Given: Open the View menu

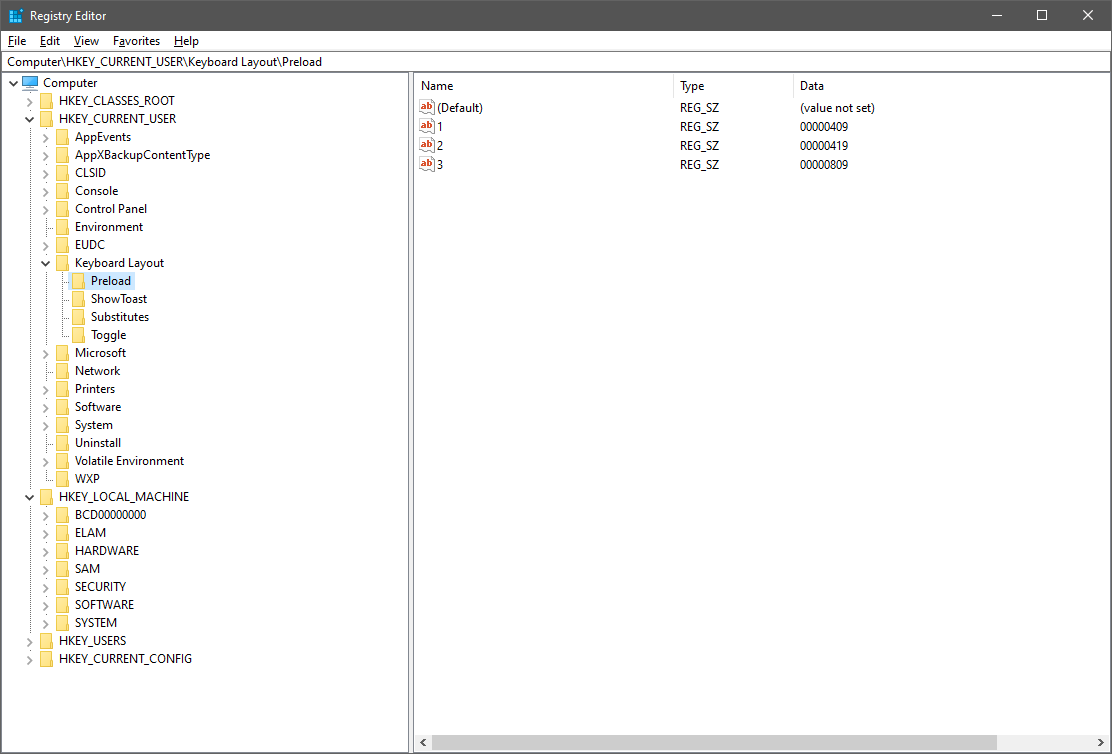Looking at the screenshot, I should click(87, 41).
